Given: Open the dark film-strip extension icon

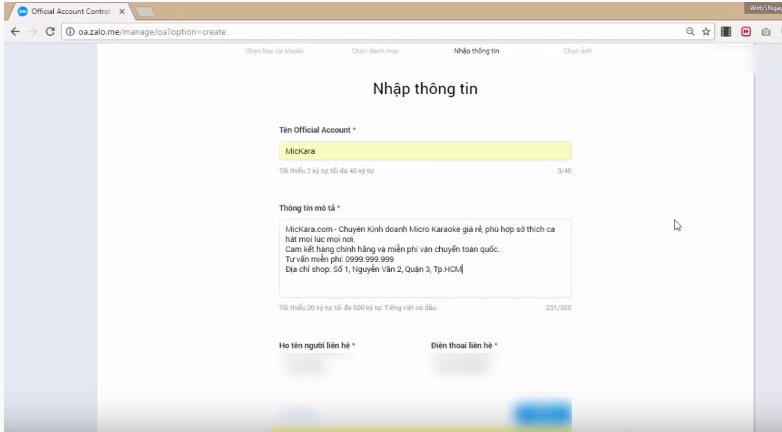Looking at the screenshot, I should click(726, 31).
